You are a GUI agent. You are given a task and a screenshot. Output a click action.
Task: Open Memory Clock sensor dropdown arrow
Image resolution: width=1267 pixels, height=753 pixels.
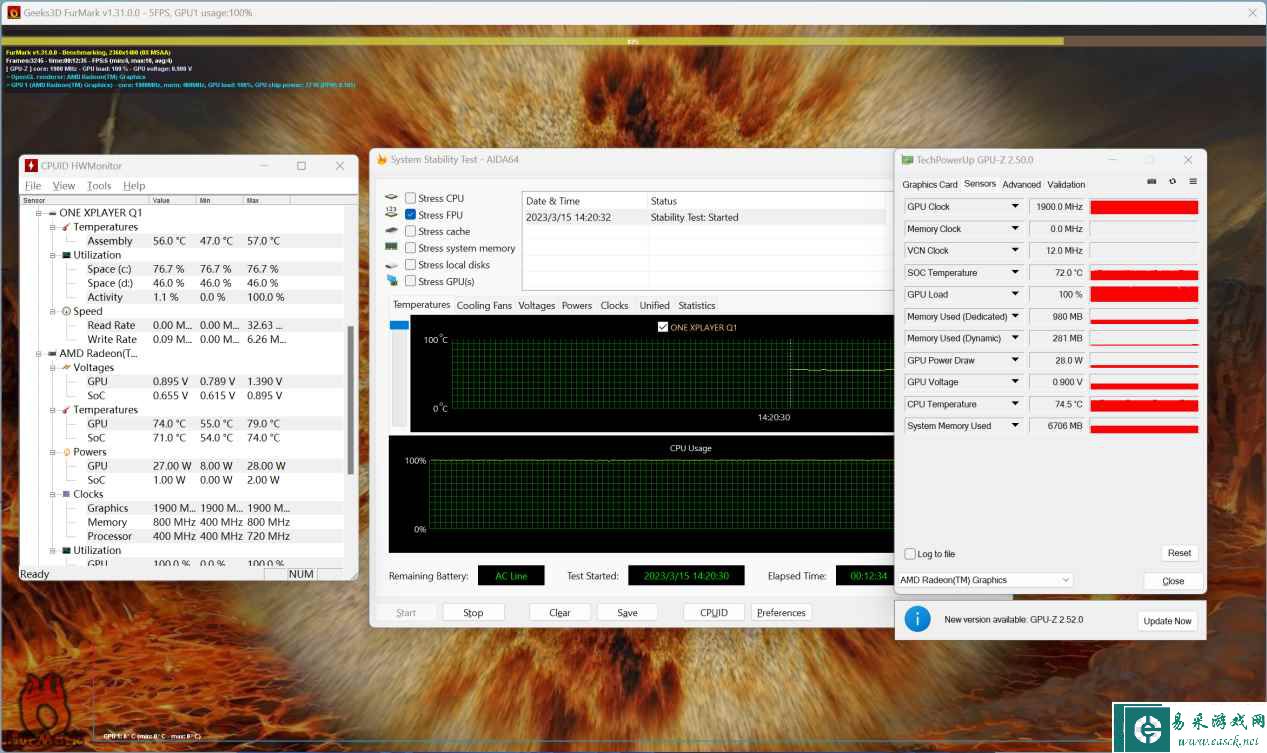1015,229
